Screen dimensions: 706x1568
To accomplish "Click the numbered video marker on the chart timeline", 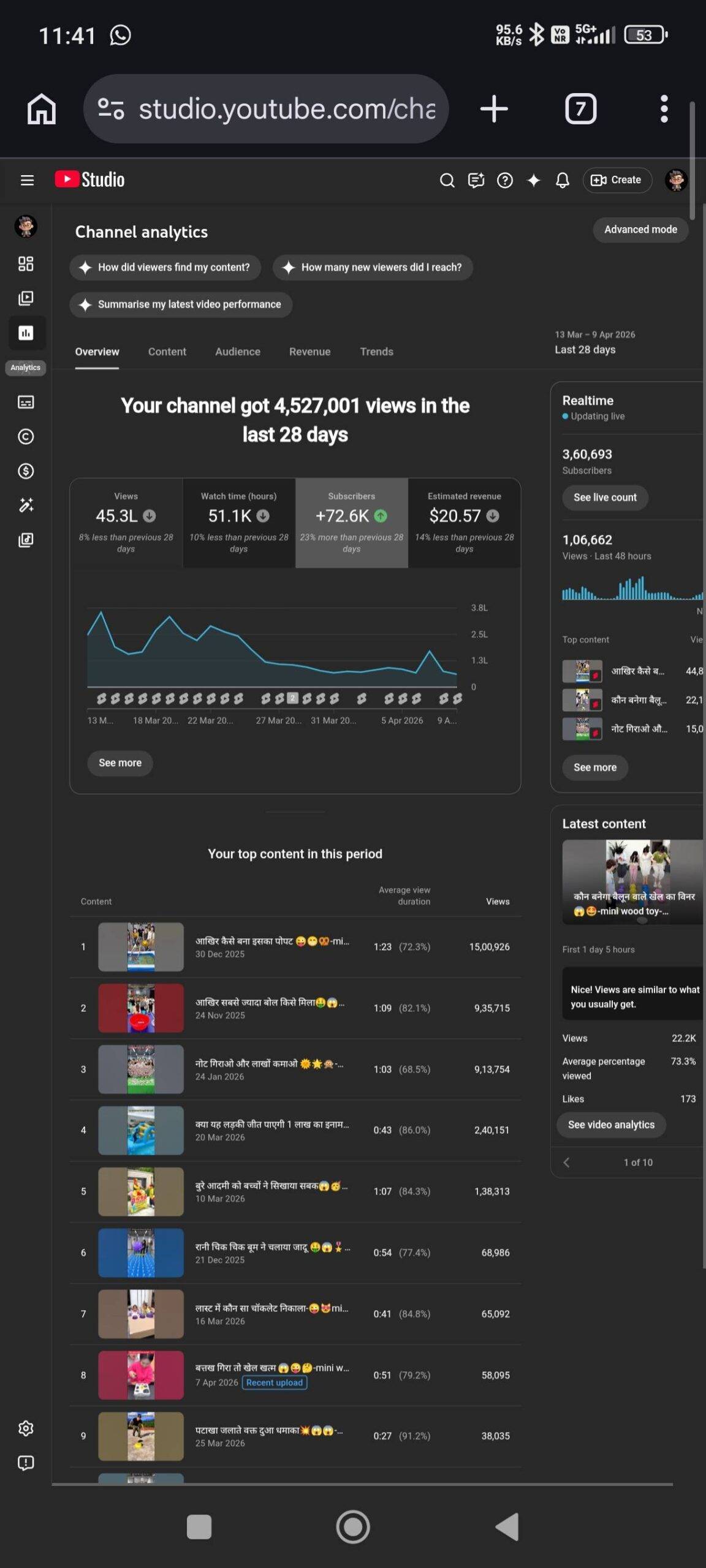I will (293, 698).
